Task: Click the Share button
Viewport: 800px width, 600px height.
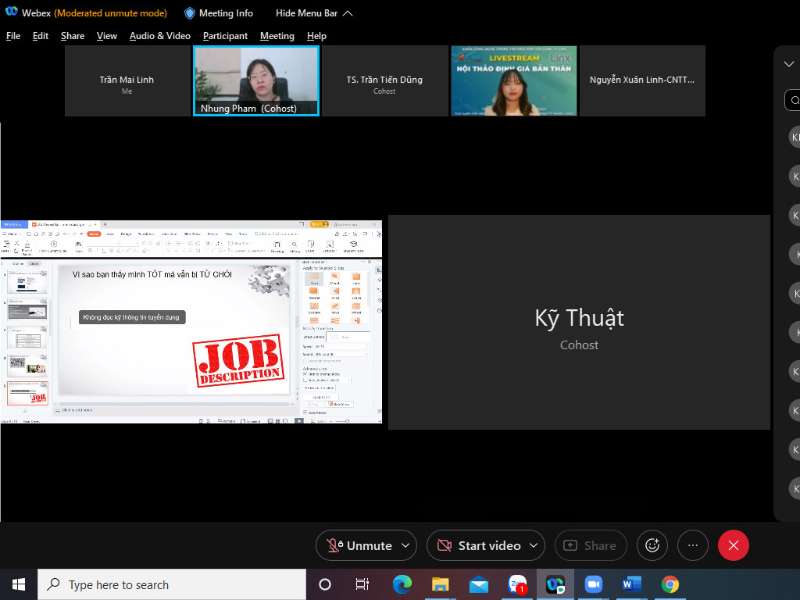Action: pyautogui.click(x=590, y=545)
